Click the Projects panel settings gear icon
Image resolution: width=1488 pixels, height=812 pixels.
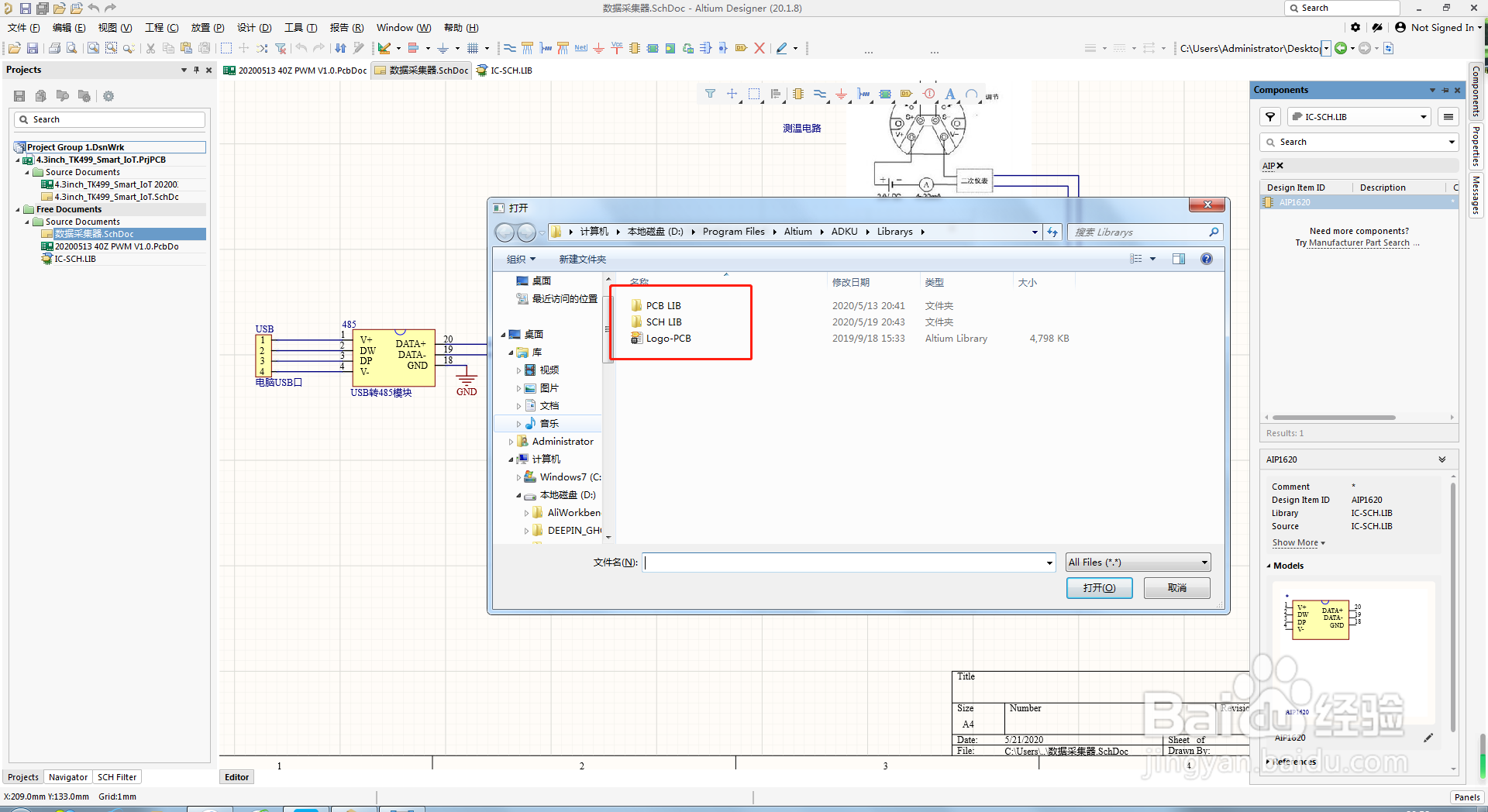(108, 96)
